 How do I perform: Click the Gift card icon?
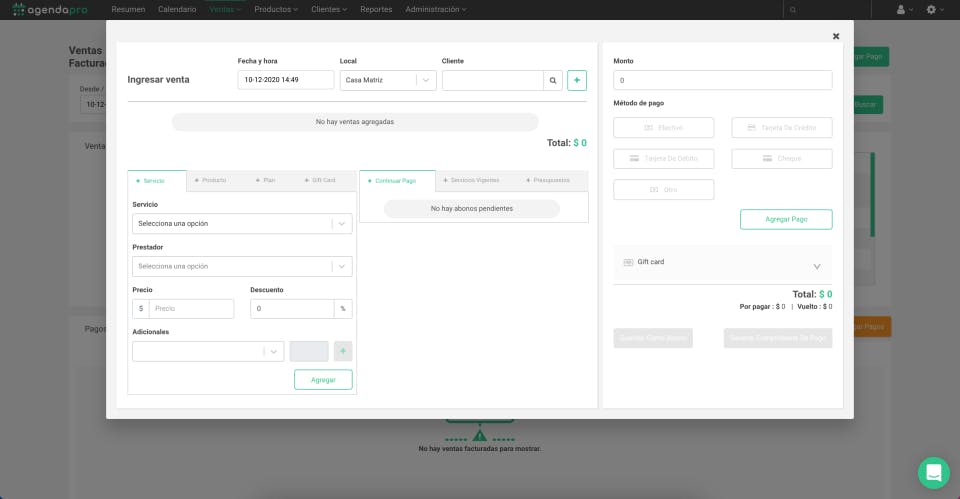(x=628, y=262)
